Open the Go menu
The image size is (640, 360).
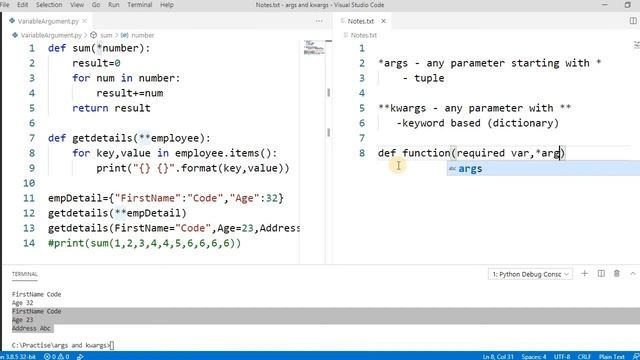pyautogui.click(x=96, y=5)
